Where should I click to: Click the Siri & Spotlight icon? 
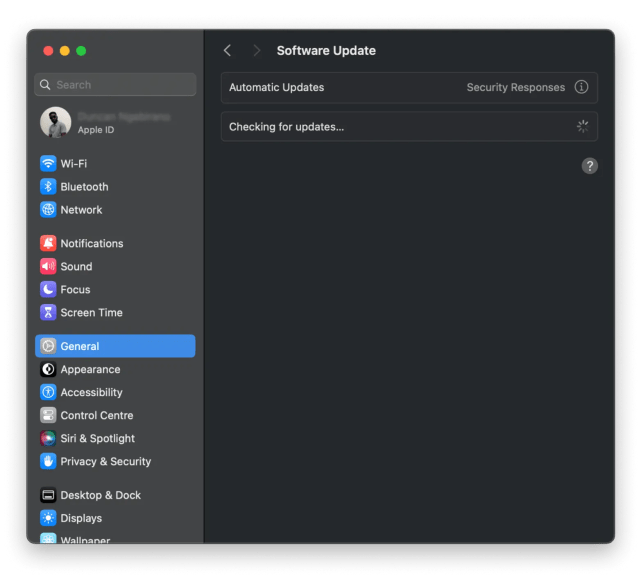click(48, 439)
